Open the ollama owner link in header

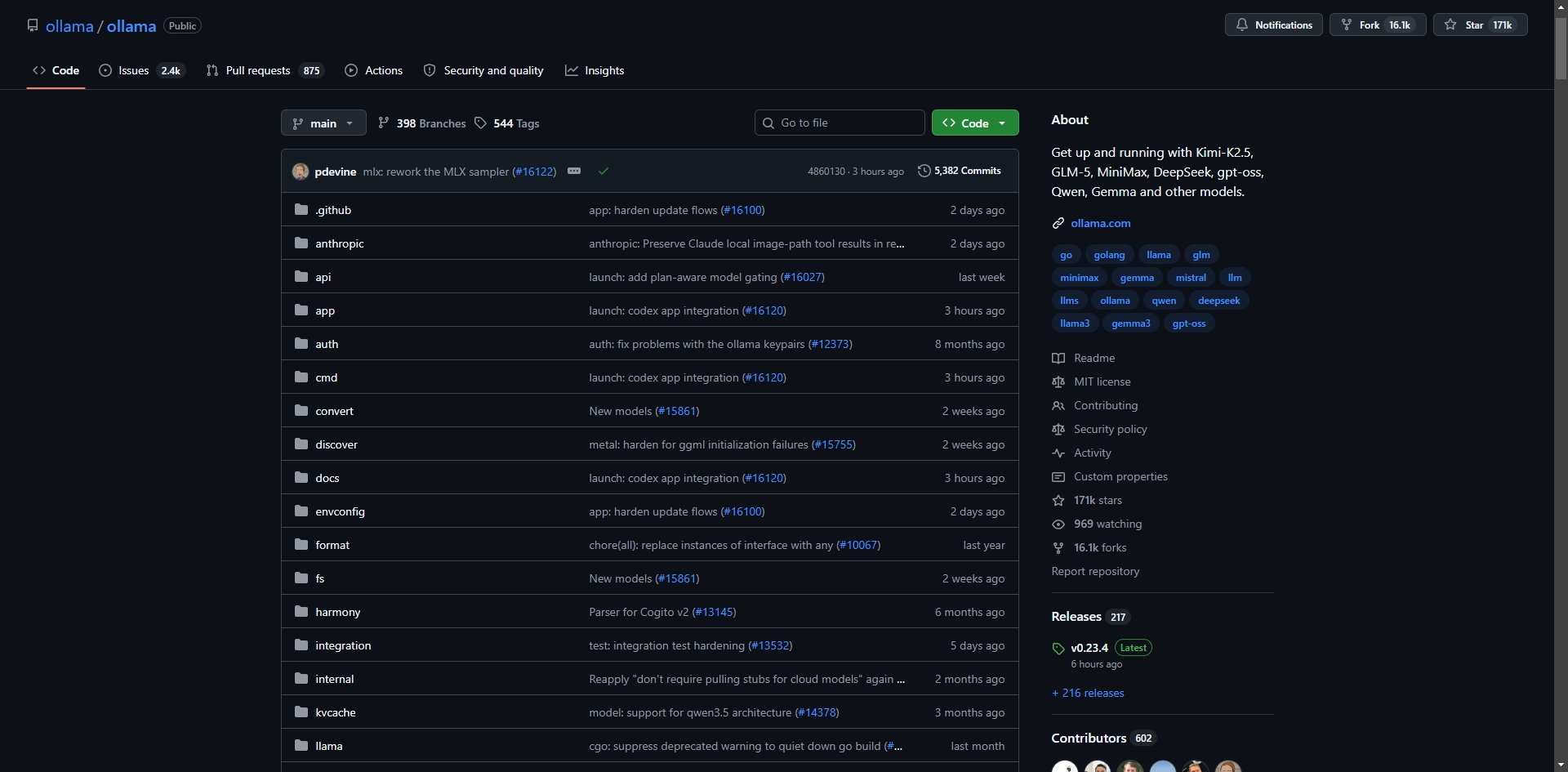point(69,26)
